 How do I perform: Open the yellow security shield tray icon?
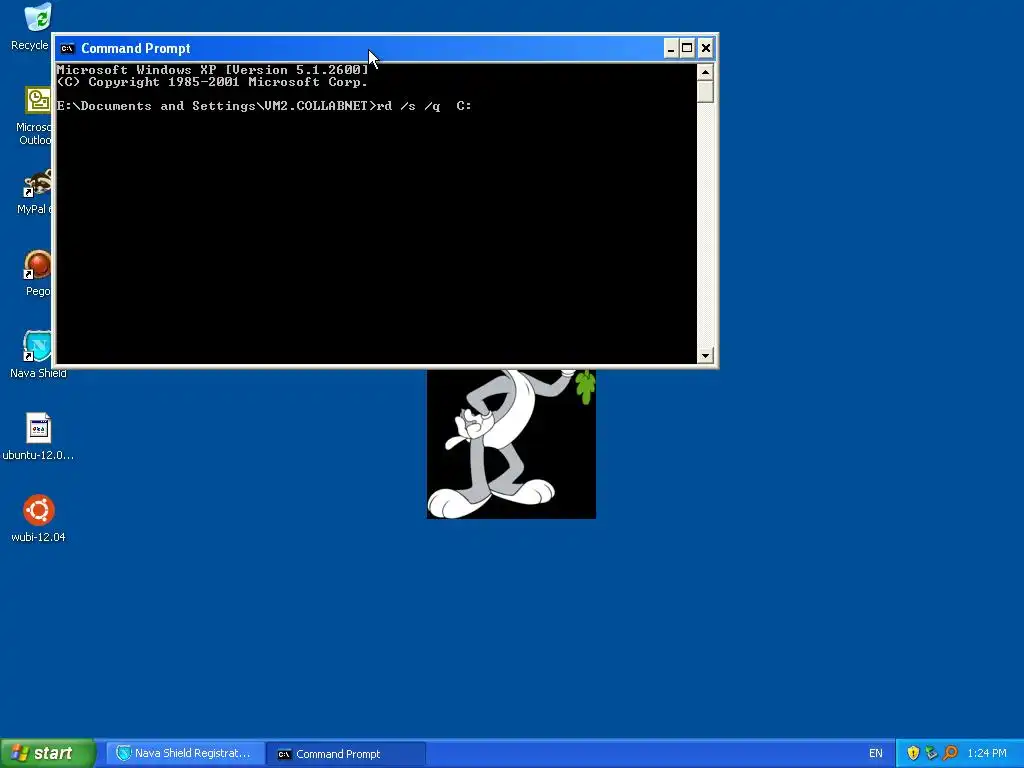point(913,753)
